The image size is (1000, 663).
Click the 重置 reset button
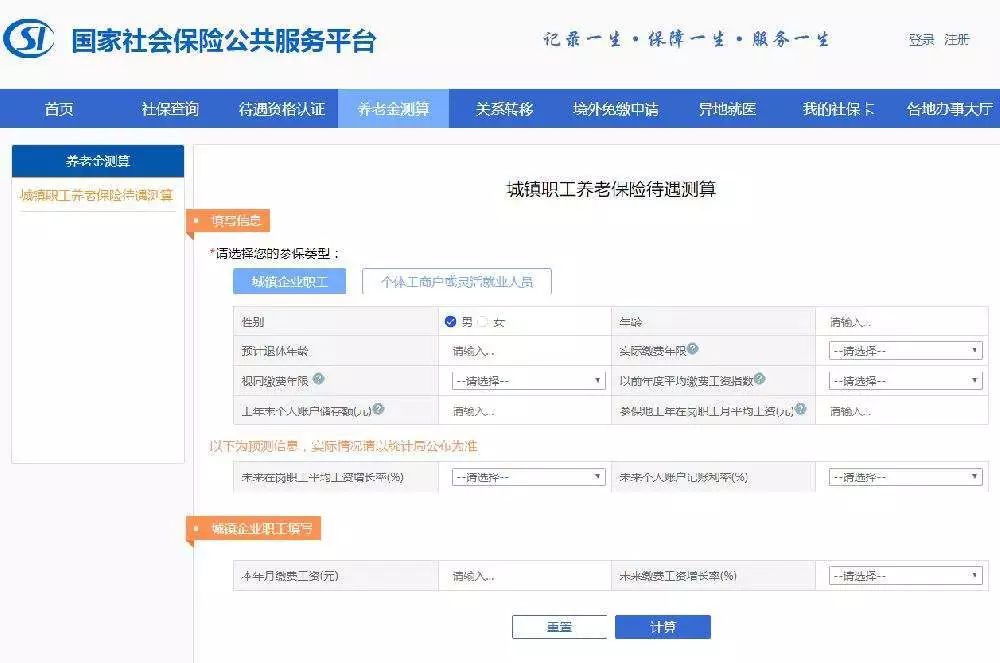tap(560, 626)
